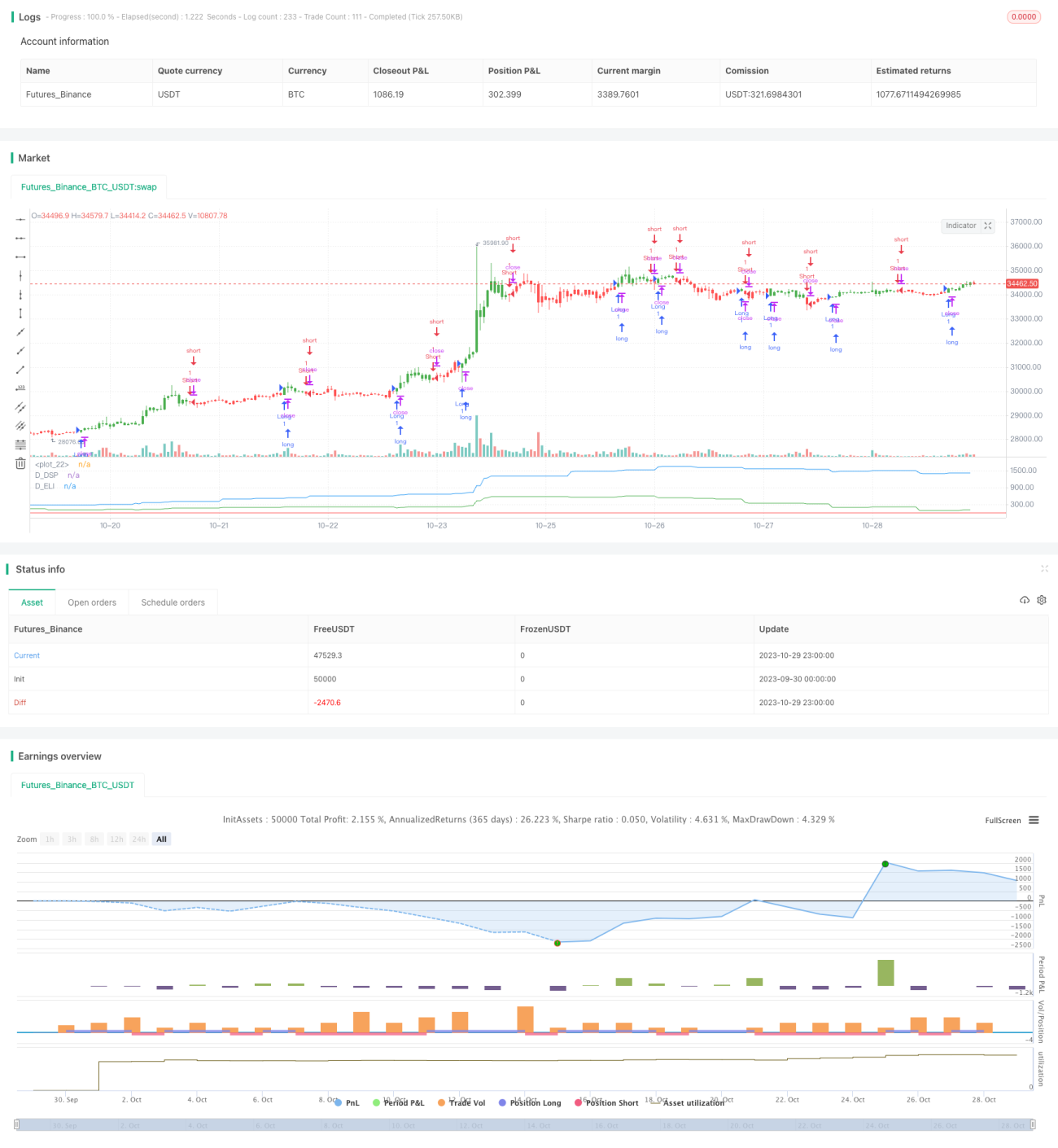This screenshot has height=1148, width=1058.
Task: Click the earnings navigator range bar
Action: 525,1124
